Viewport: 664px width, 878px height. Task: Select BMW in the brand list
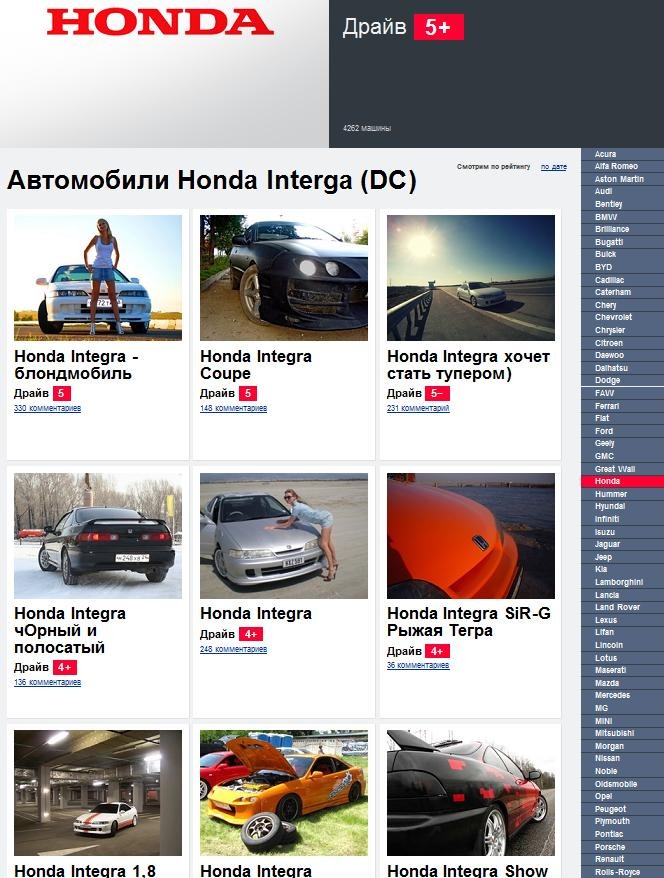point(606,217)
